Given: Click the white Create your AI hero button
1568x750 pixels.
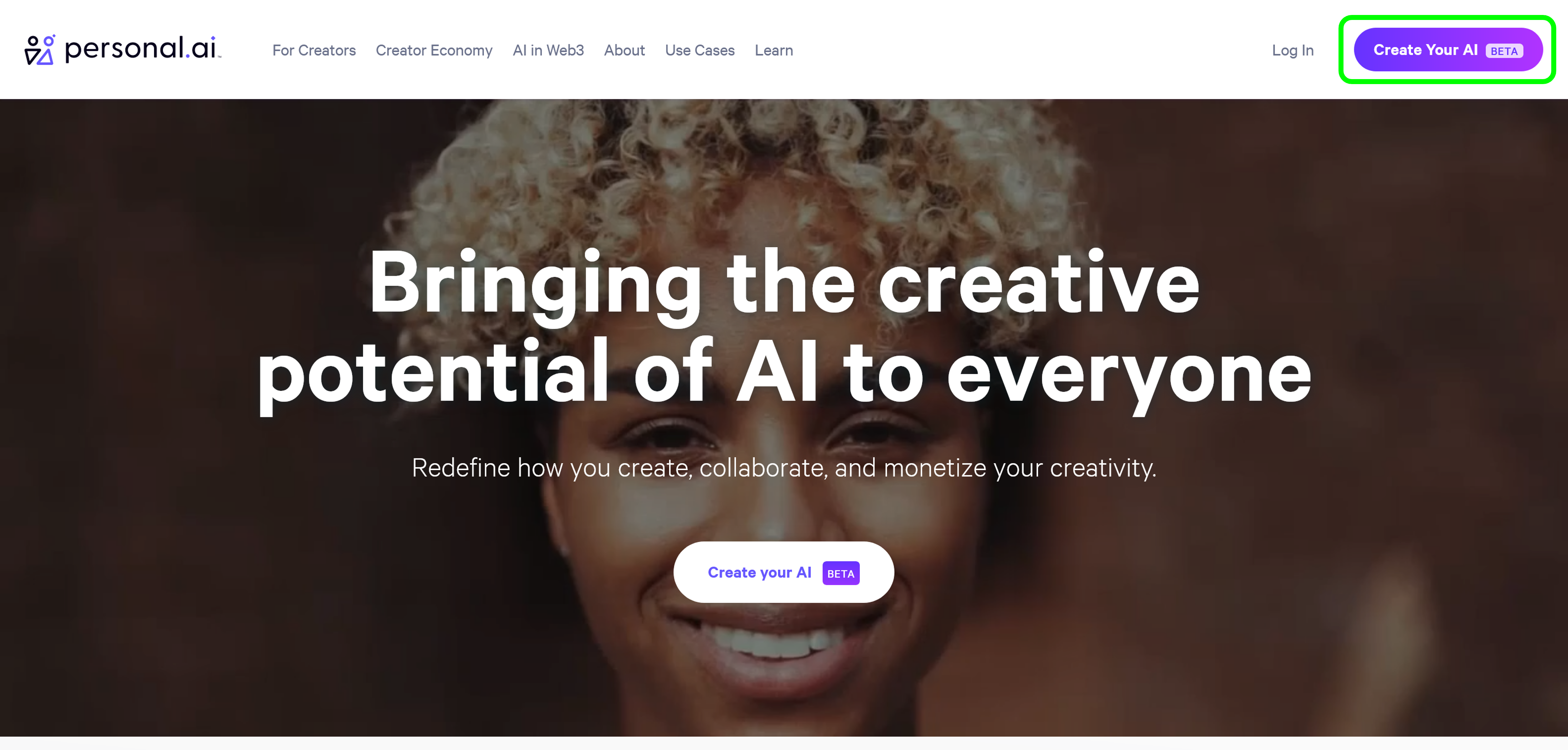Looking at the screenshot, I should [783, 572].
